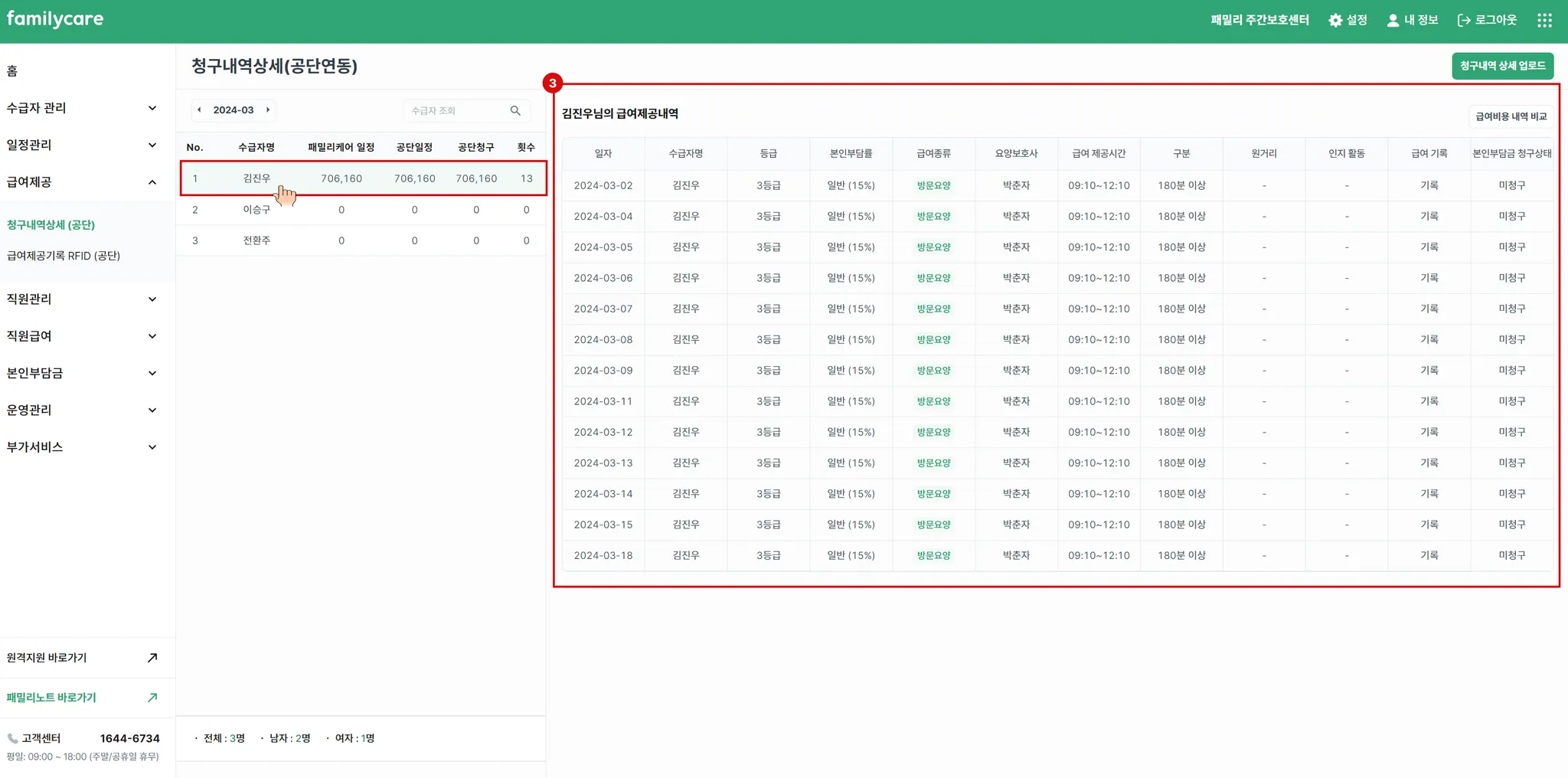
Task: Select 청구내역상세 (공단) menu item
Action: coord(51,225)
